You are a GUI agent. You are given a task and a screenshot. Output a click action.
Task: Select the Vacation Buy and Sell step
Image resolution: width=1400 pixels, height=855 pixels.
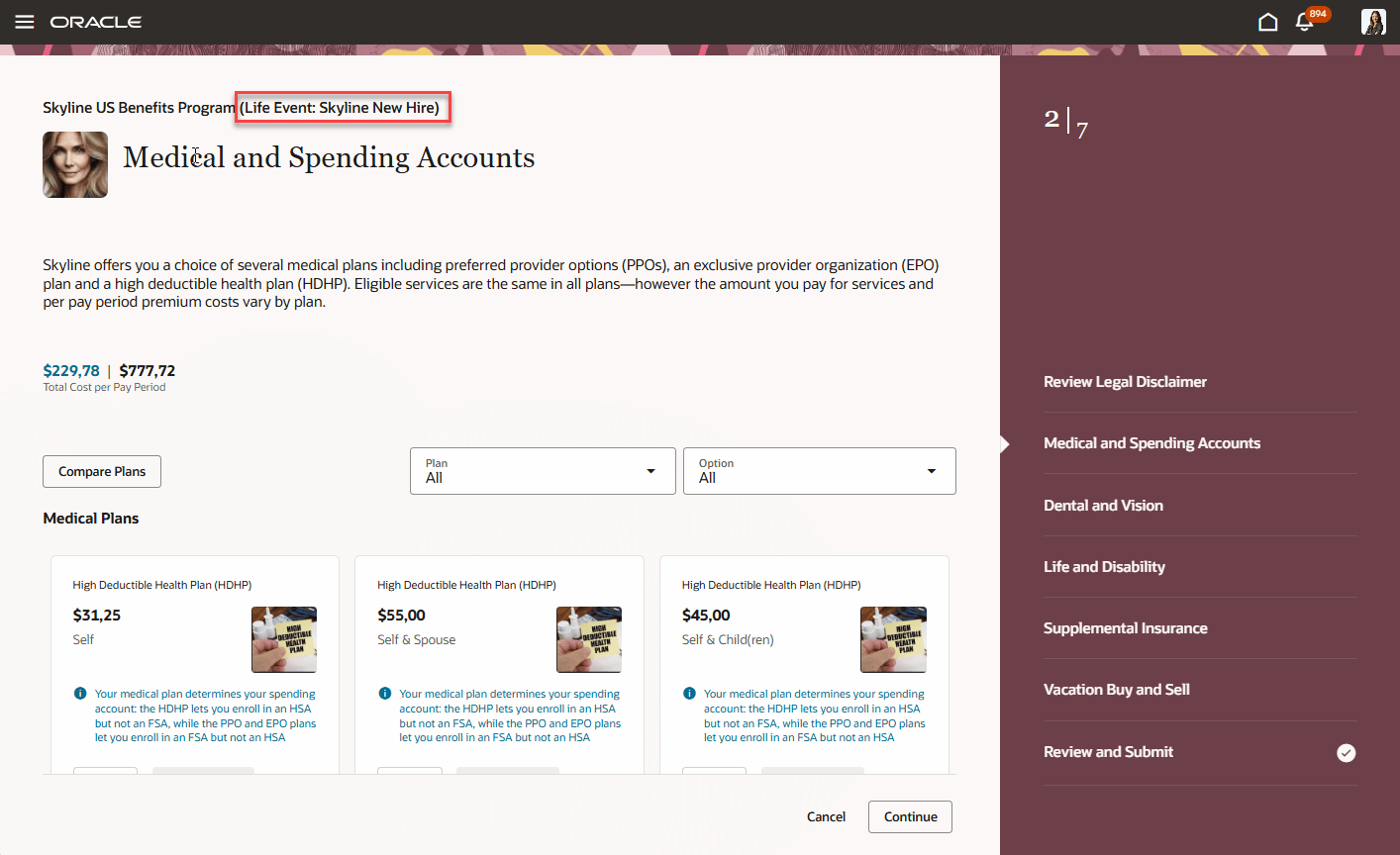[x=1116, y=689]
